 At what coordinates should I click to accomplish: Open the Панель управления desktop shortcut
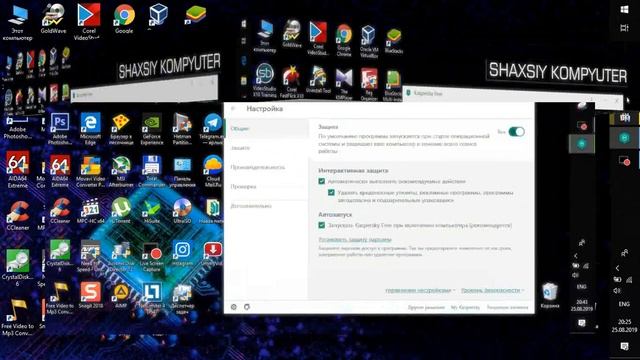click(182, 171)
